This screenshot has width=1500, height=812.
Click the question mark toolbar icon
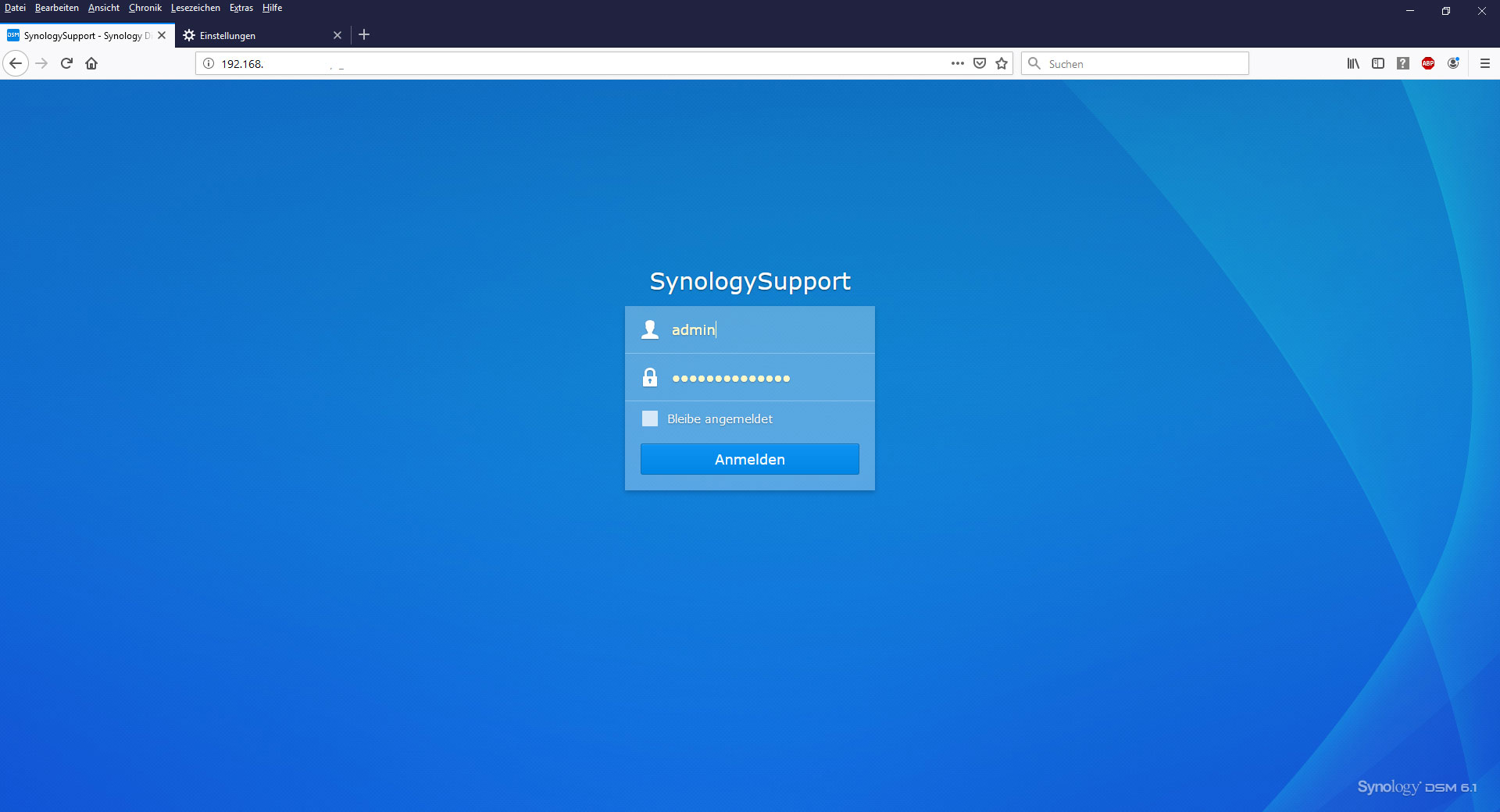click(1403, 63)
